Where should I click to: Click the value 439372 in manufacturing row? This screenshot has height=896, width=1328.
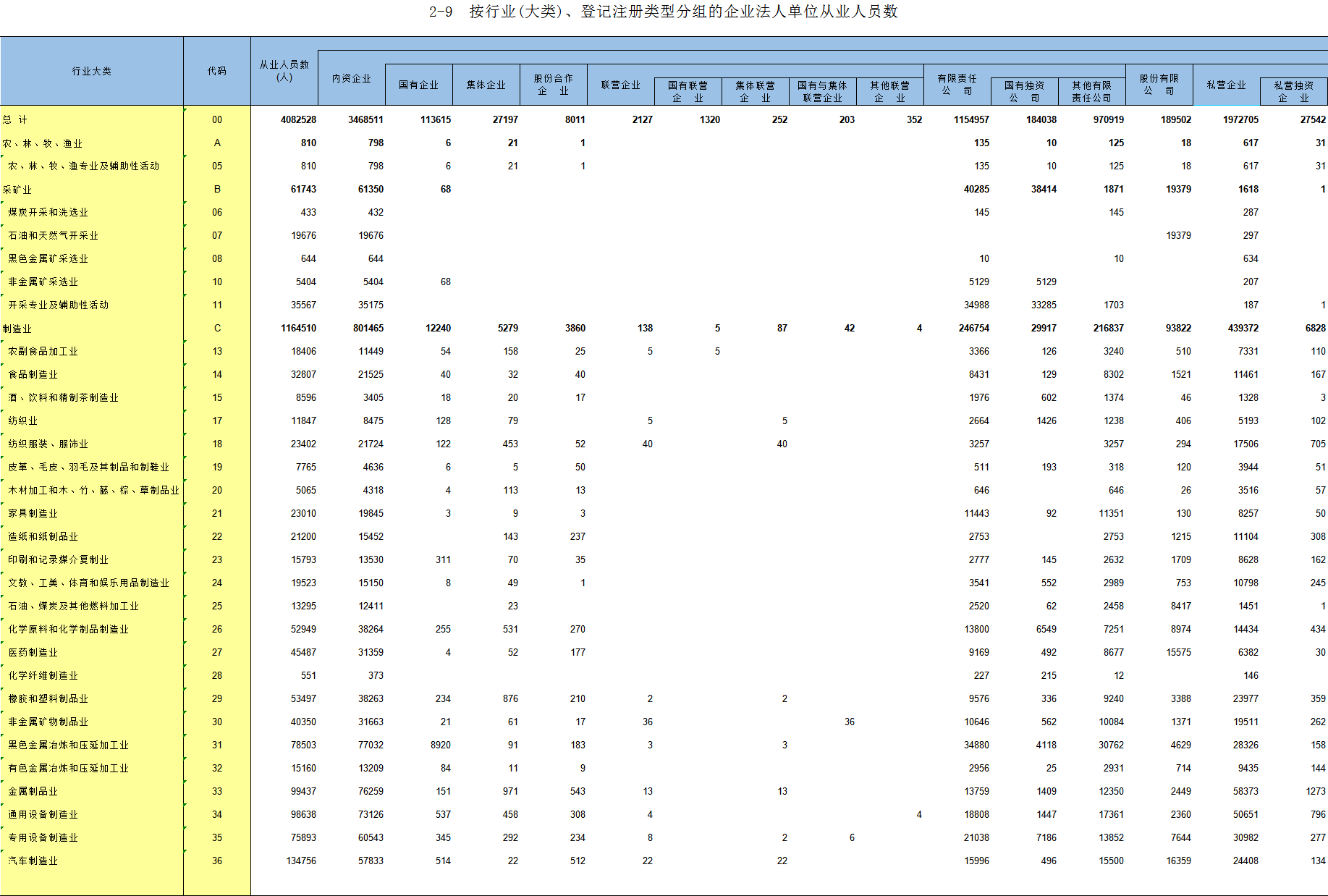coord(1243,328)
